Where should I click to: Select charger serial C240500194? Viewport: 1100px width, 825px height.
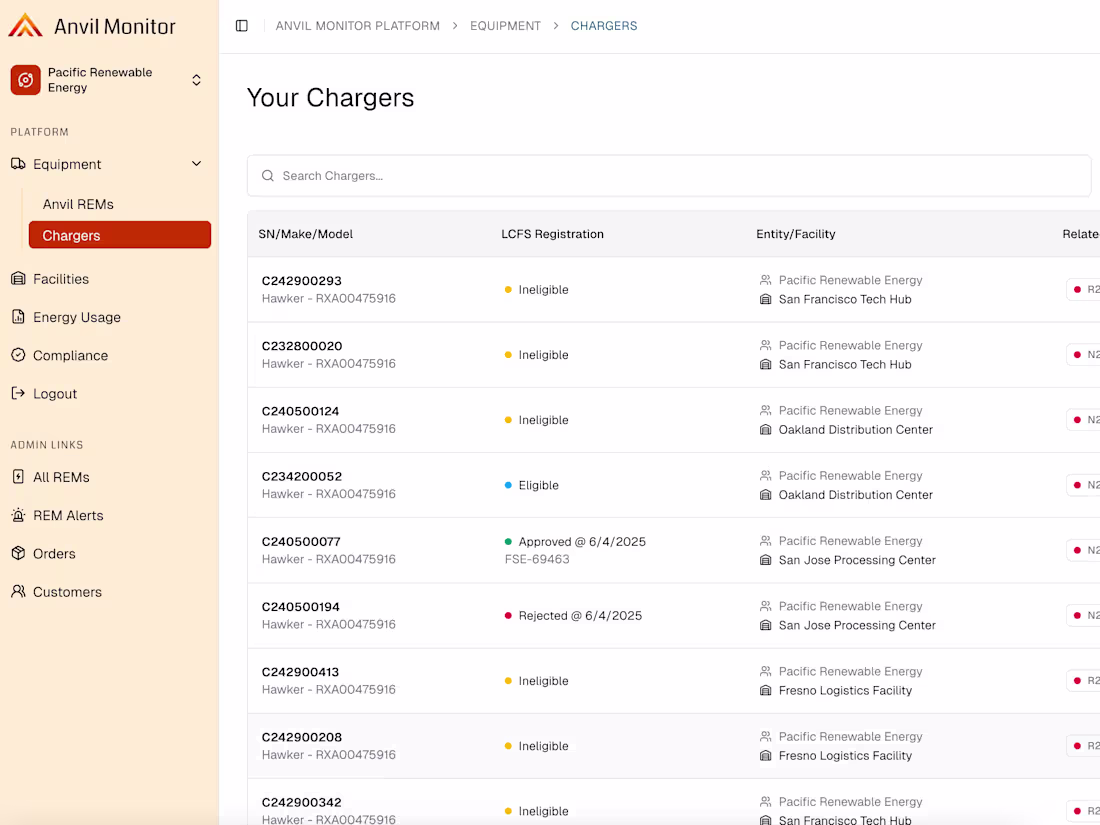[x=300, y=607]
